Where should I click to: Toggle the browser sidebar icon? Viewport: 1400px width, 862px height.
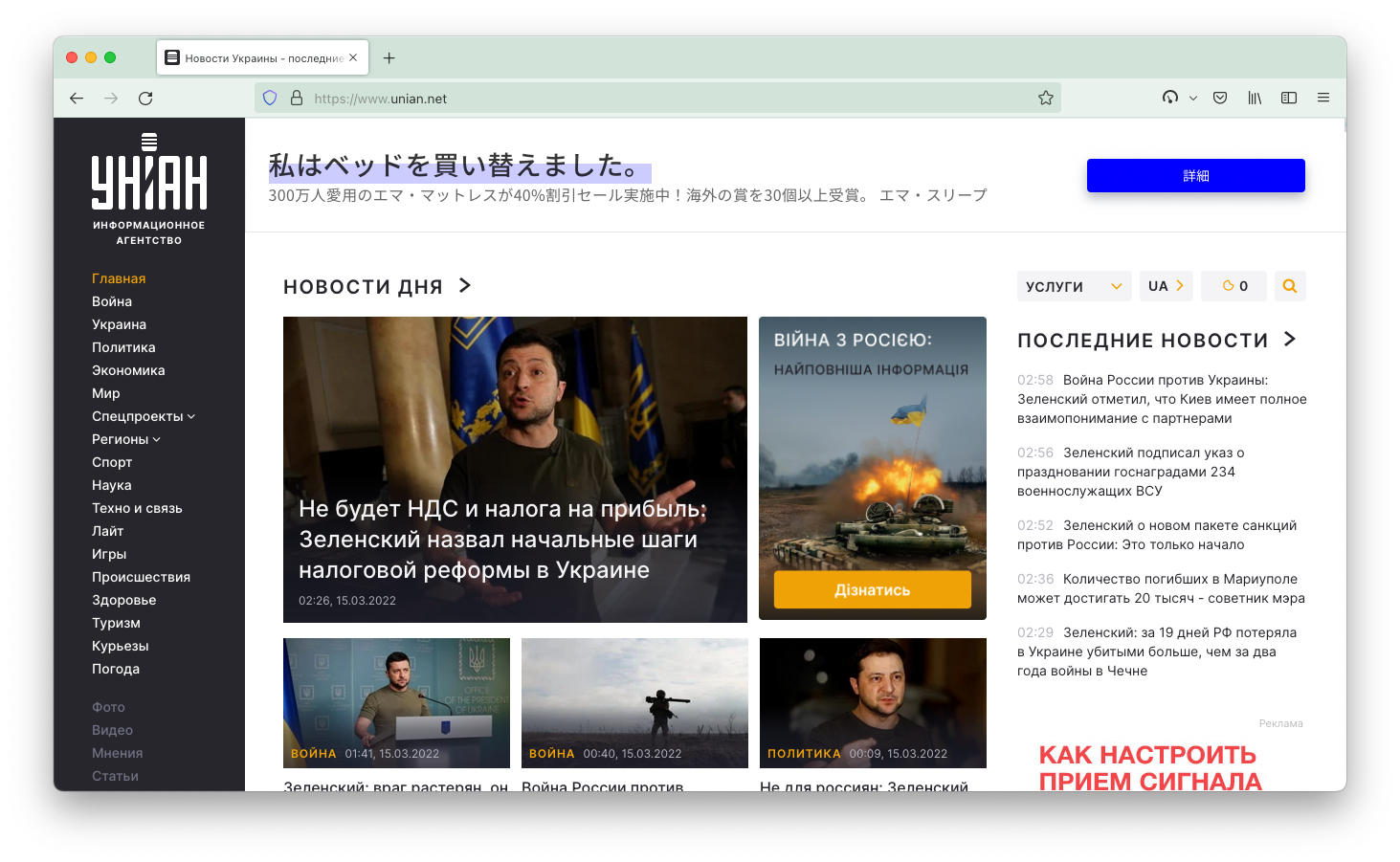pos(1289,98)
